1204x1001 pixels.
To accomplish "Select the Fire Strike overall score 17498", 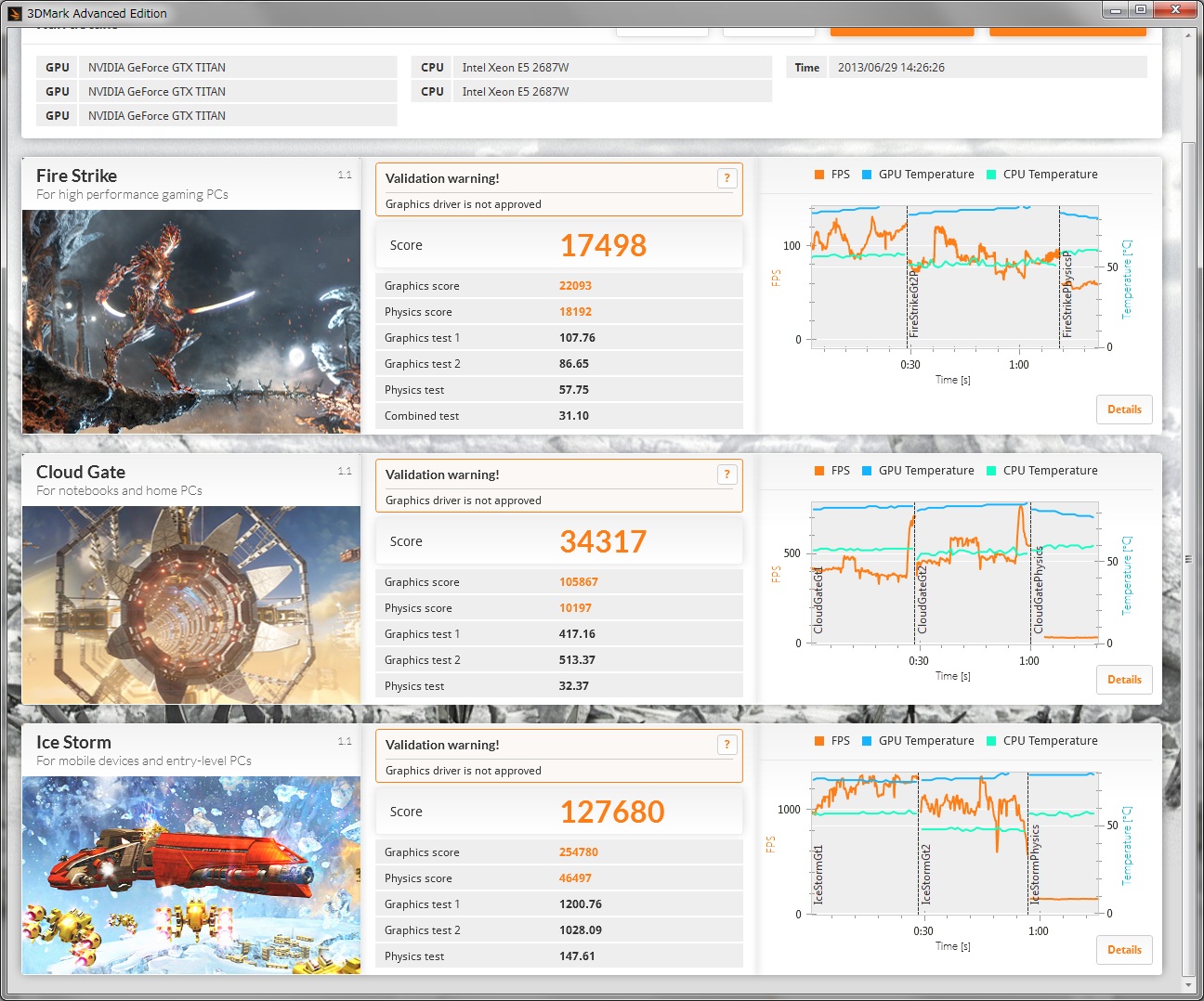I will tap(603, 245).
